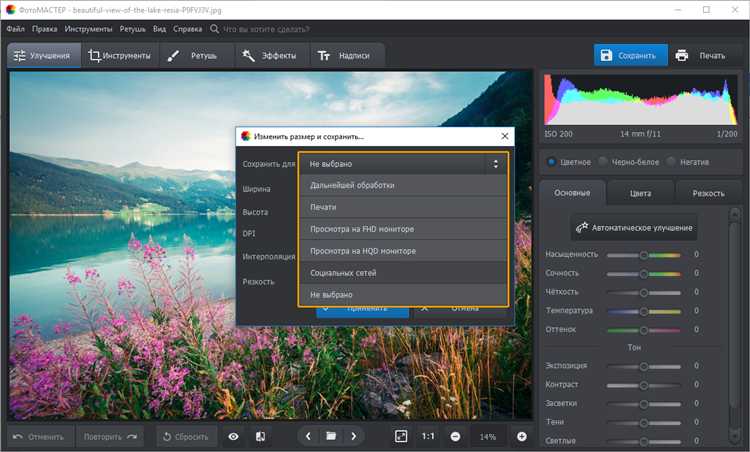Switch to the Эффекты tab

(271, 56)
